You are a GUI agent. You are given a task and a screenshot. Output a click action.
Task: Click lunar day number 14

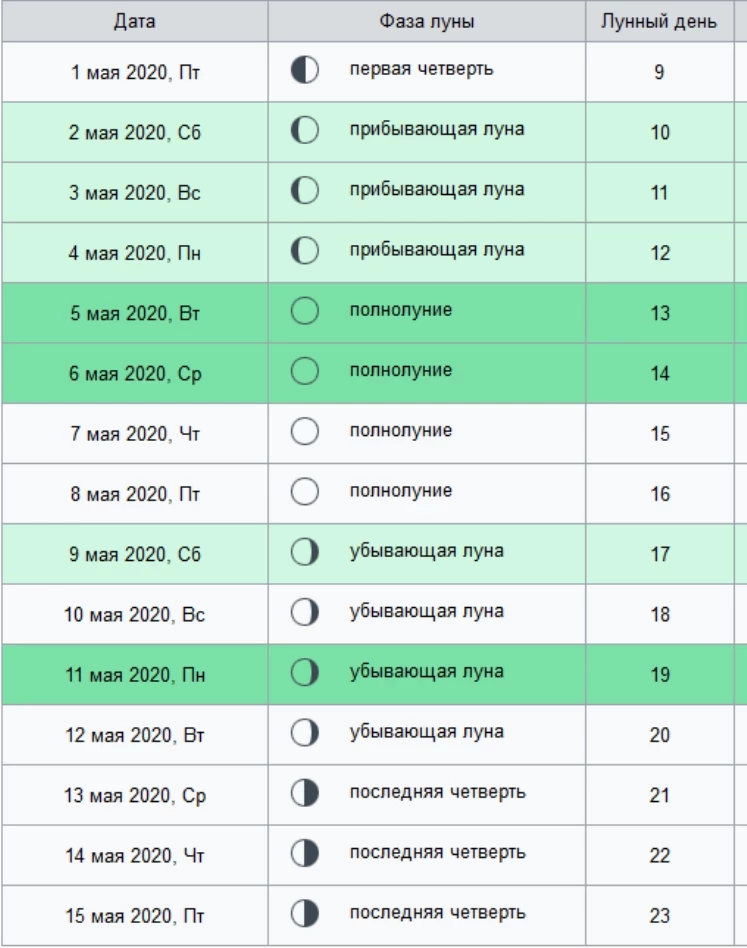coord(660,374)
